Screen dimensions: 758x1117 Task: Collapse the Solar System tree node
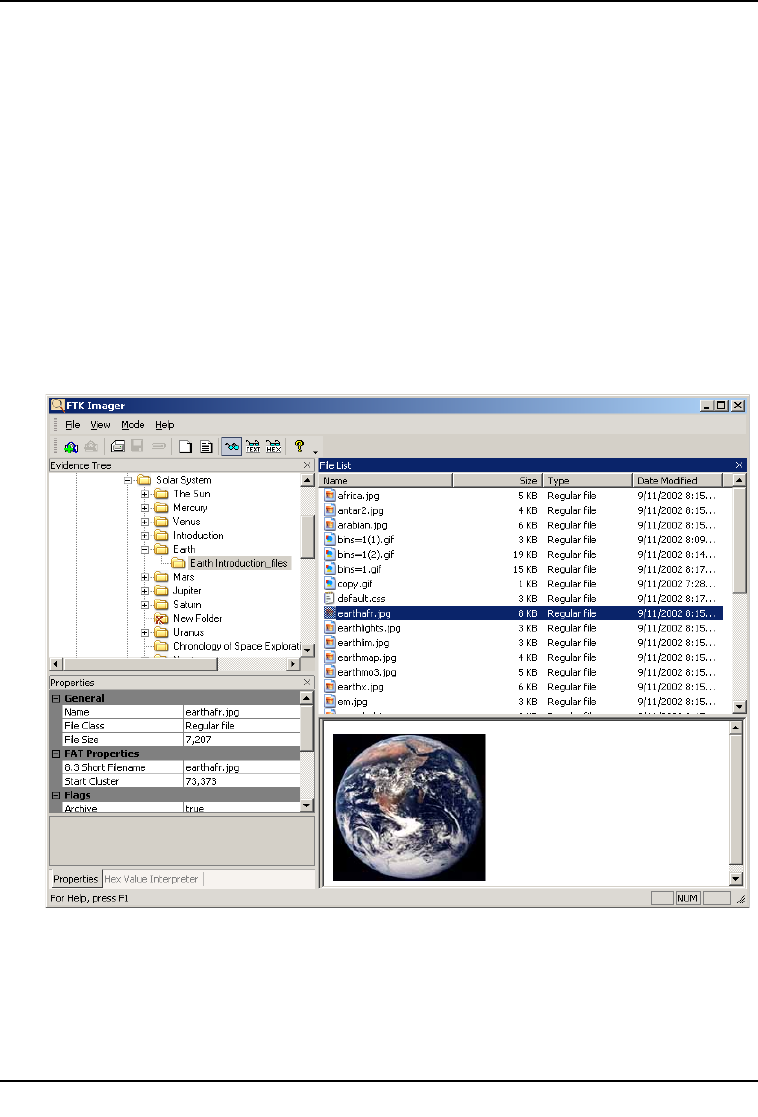[x=128, y=480]
